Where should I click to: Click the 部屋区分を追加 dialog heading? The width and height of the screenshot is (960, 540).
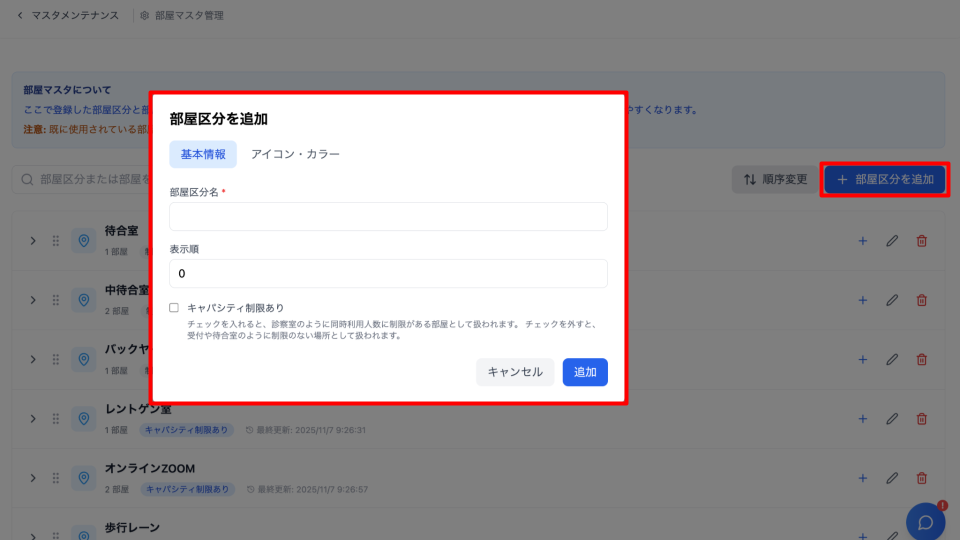[x=219, y=119]
